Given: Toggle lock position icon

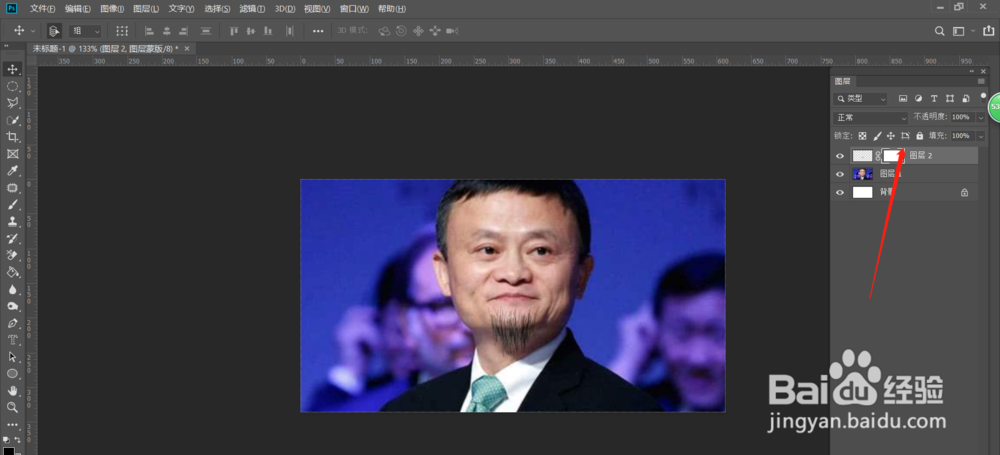Looking at the screenshot, I should (x=891, y=136).
